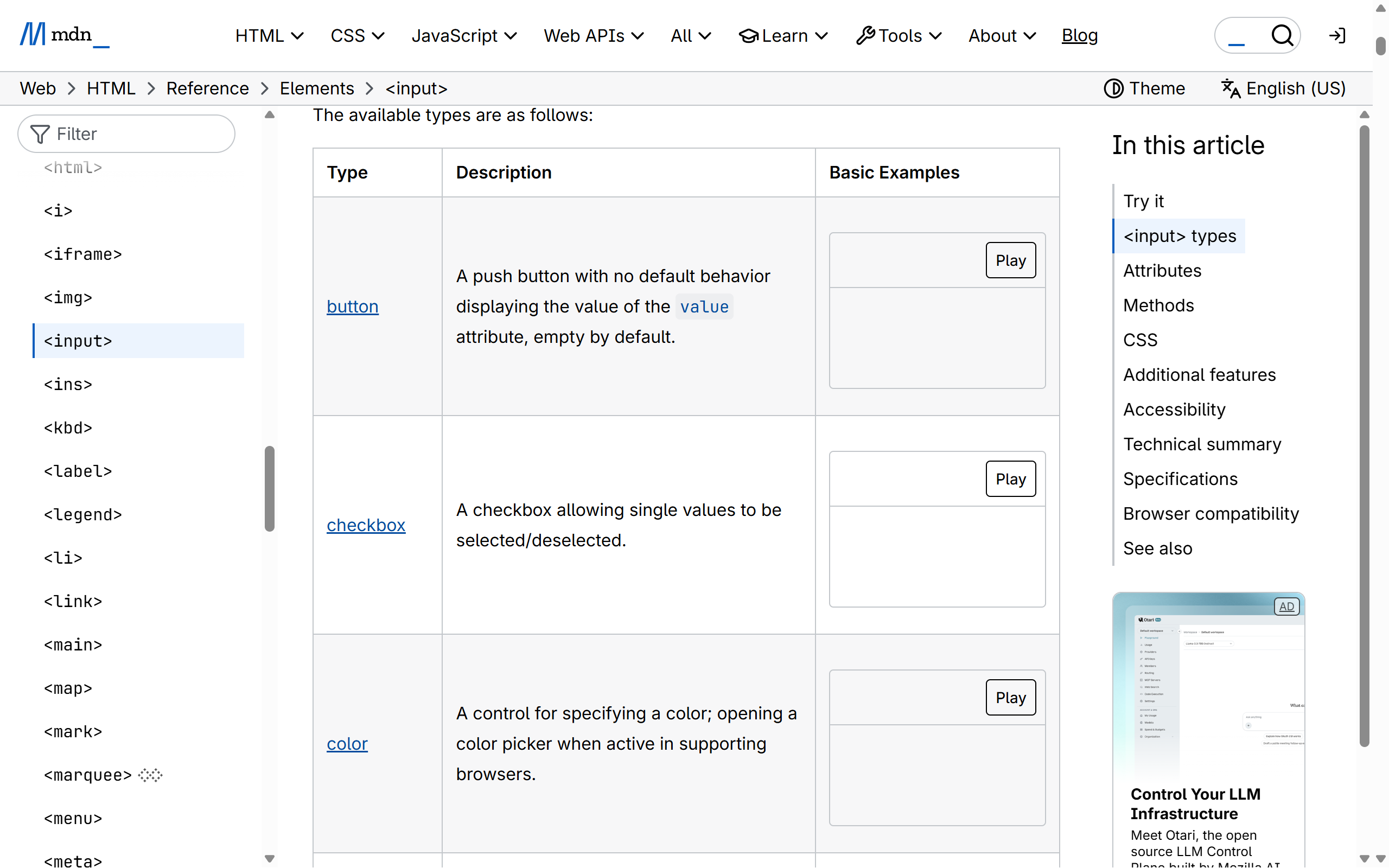Open the All dropdown menu
Viewport: 1389px width, 868px height.
691,36
